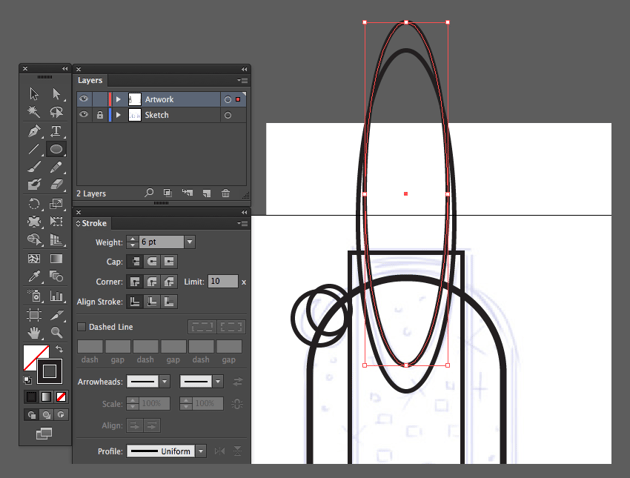
Task: Open the stroke Weight dropdown
Action: pos(190,242)
